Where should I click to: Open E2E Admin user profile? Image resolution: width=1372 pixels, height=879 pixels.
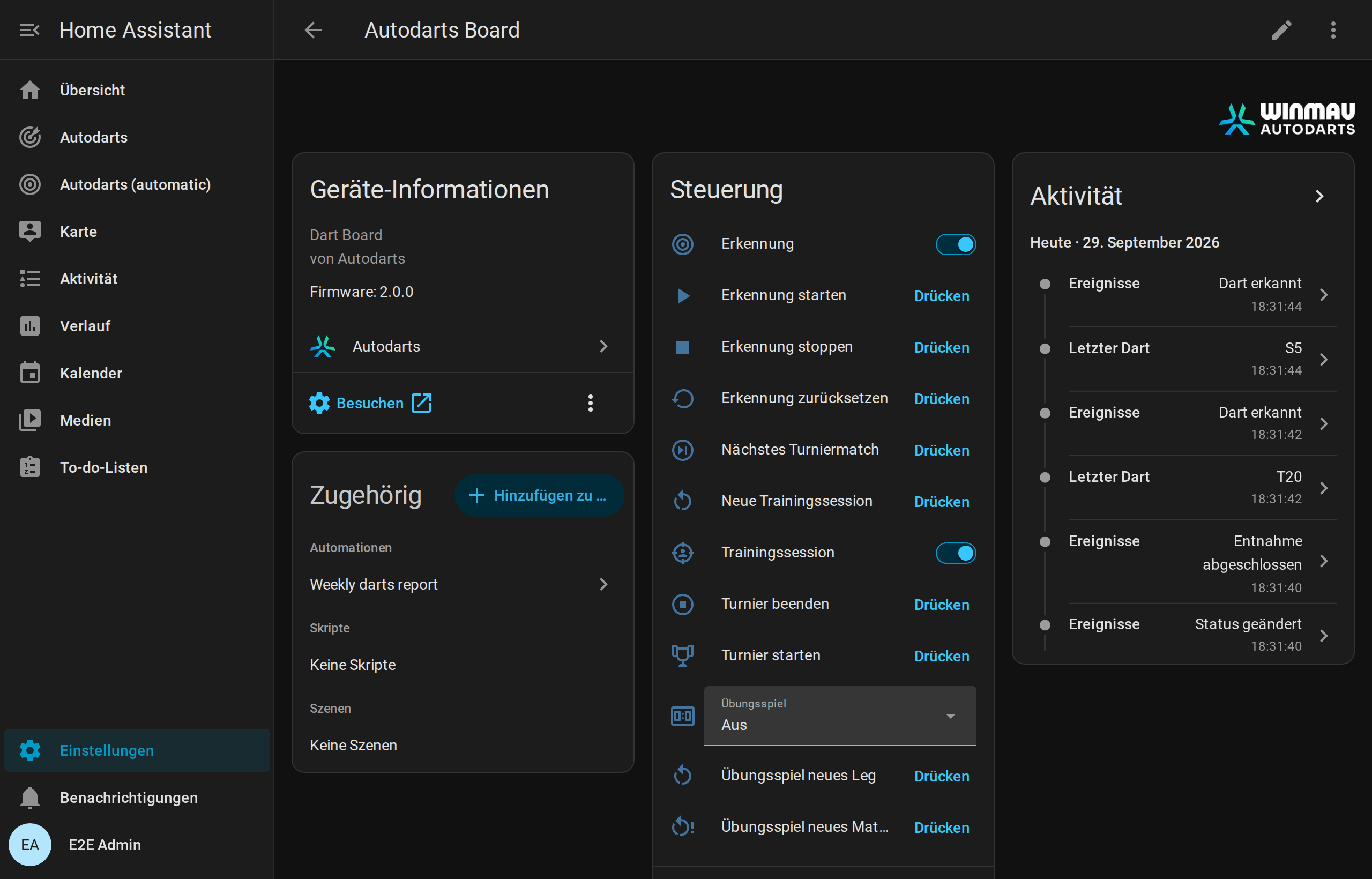[x=137, y=845]
